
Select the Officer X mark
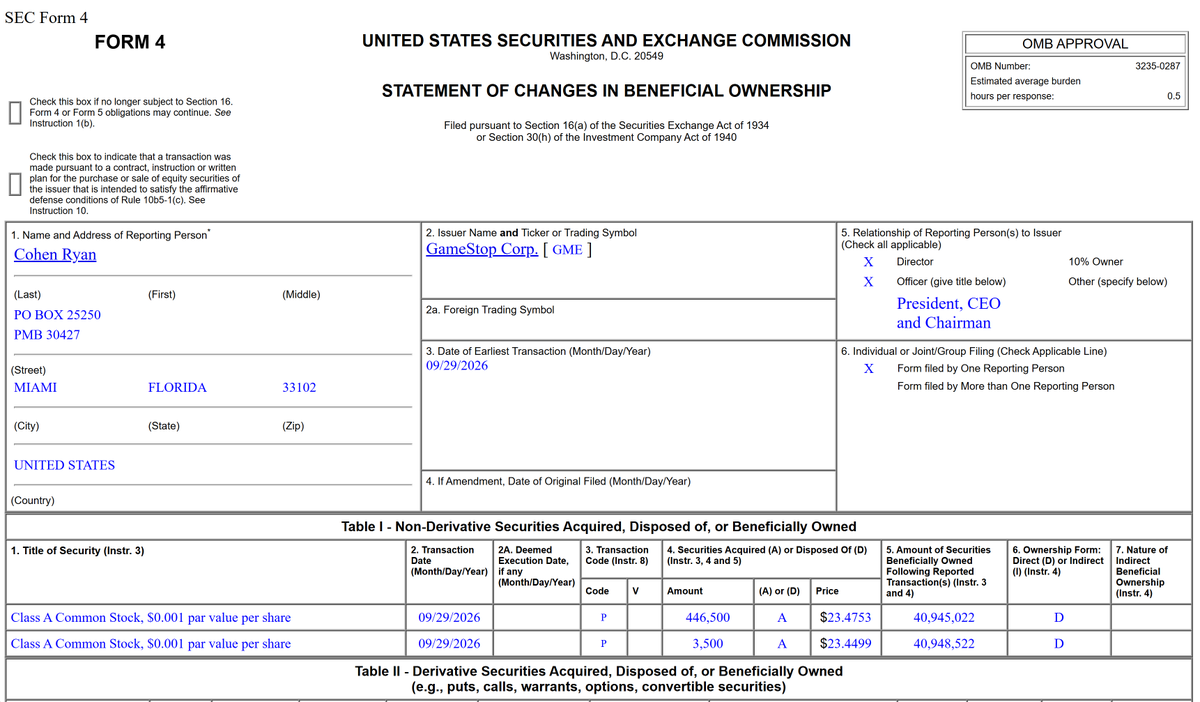click(x=869, y=282)
